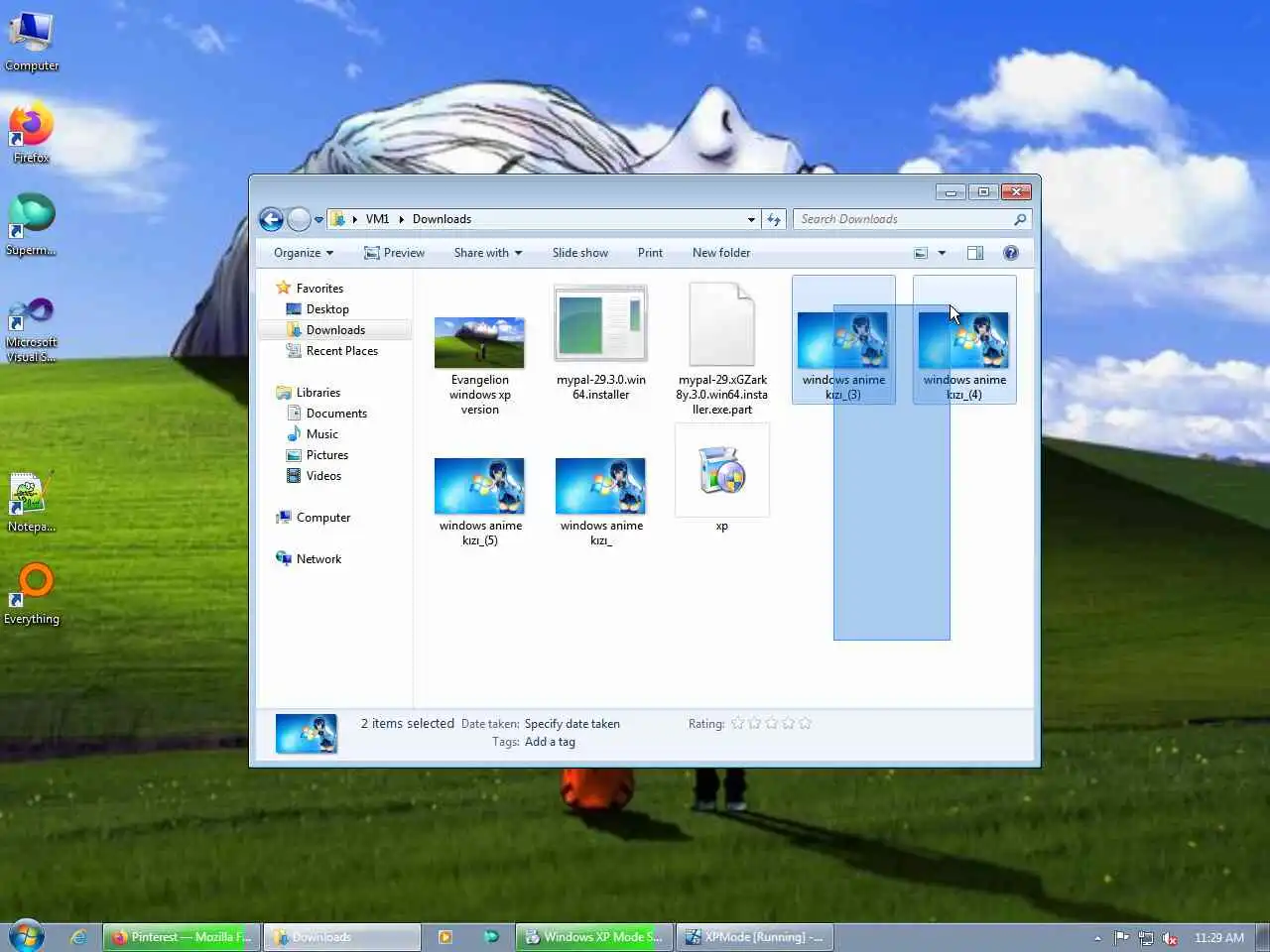The width and height of the screenshot is (1270, 952).
Task: Switch to Windows XP Mode taskbar window
Action: click(x=594, y=937)
